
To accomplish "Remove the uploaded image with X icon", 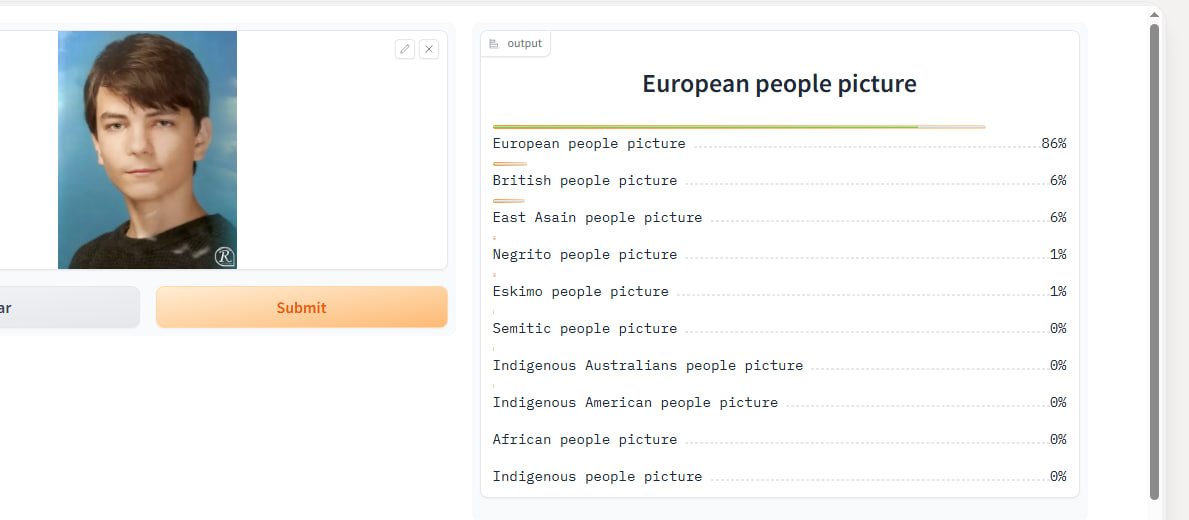I will pyautogui.click(x=429, y=49).
